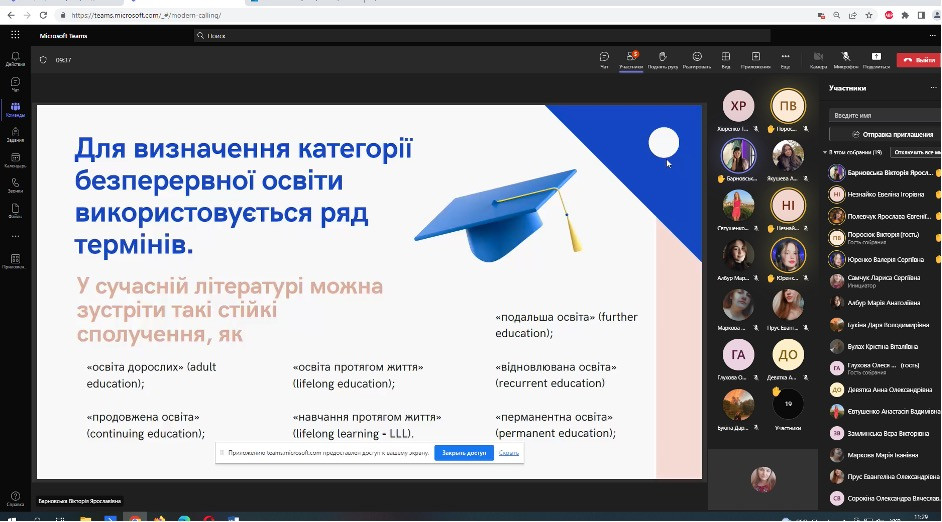
Task: Open Participants panel more options ellipsis
Action: (933, 88)
